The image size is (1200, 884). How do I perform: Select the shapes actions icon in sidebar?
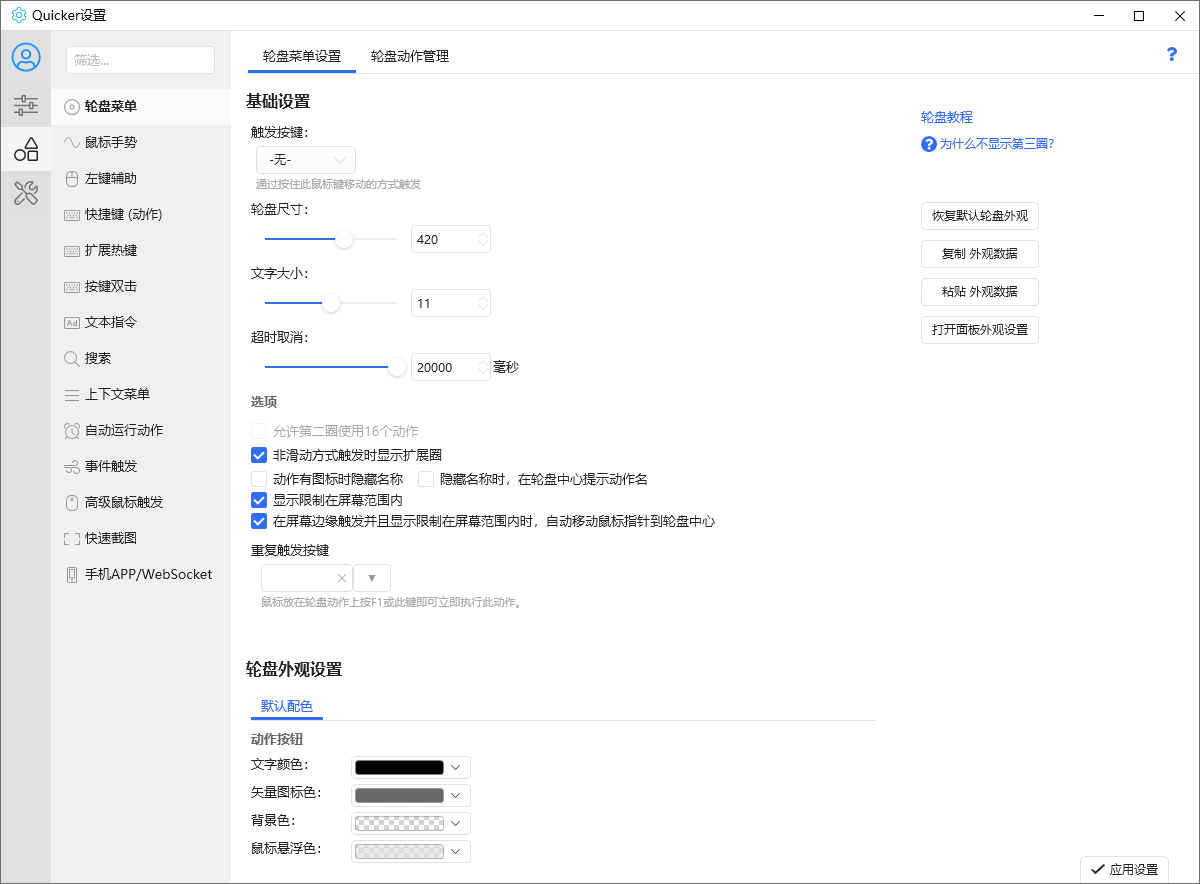click(x=26, y=150)
